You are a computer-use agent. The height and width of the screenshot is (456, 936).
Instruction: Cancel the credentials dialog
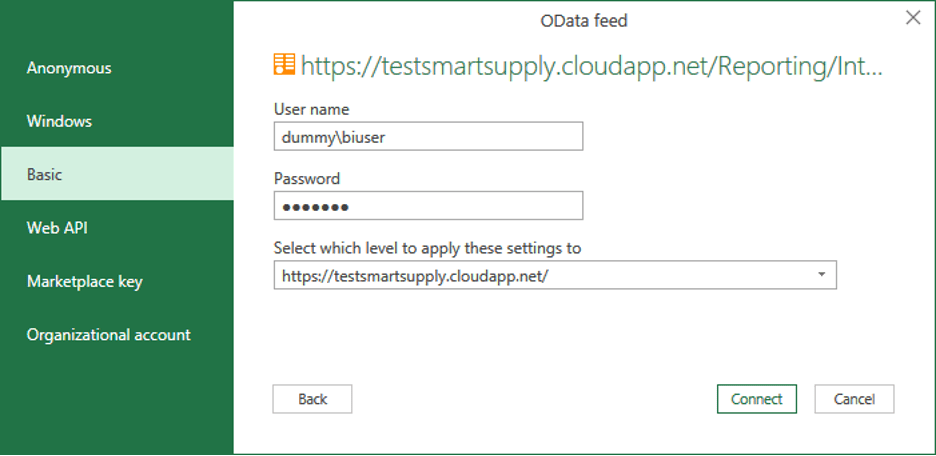pyautogui.click(x=854, y=399)
